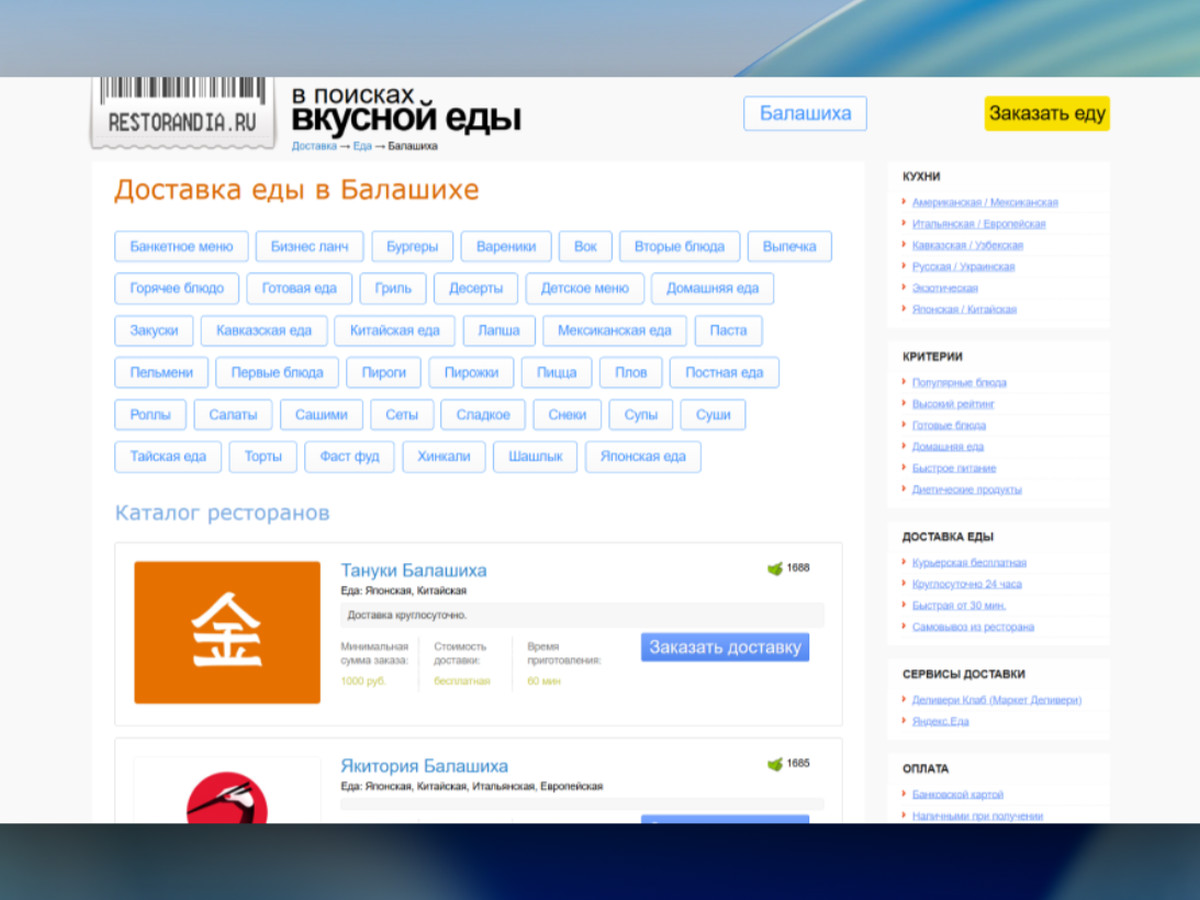Select the Вок category
The height and width of the screenshot is (900, 1200).
pyautogui.click(x=585, y=246)
